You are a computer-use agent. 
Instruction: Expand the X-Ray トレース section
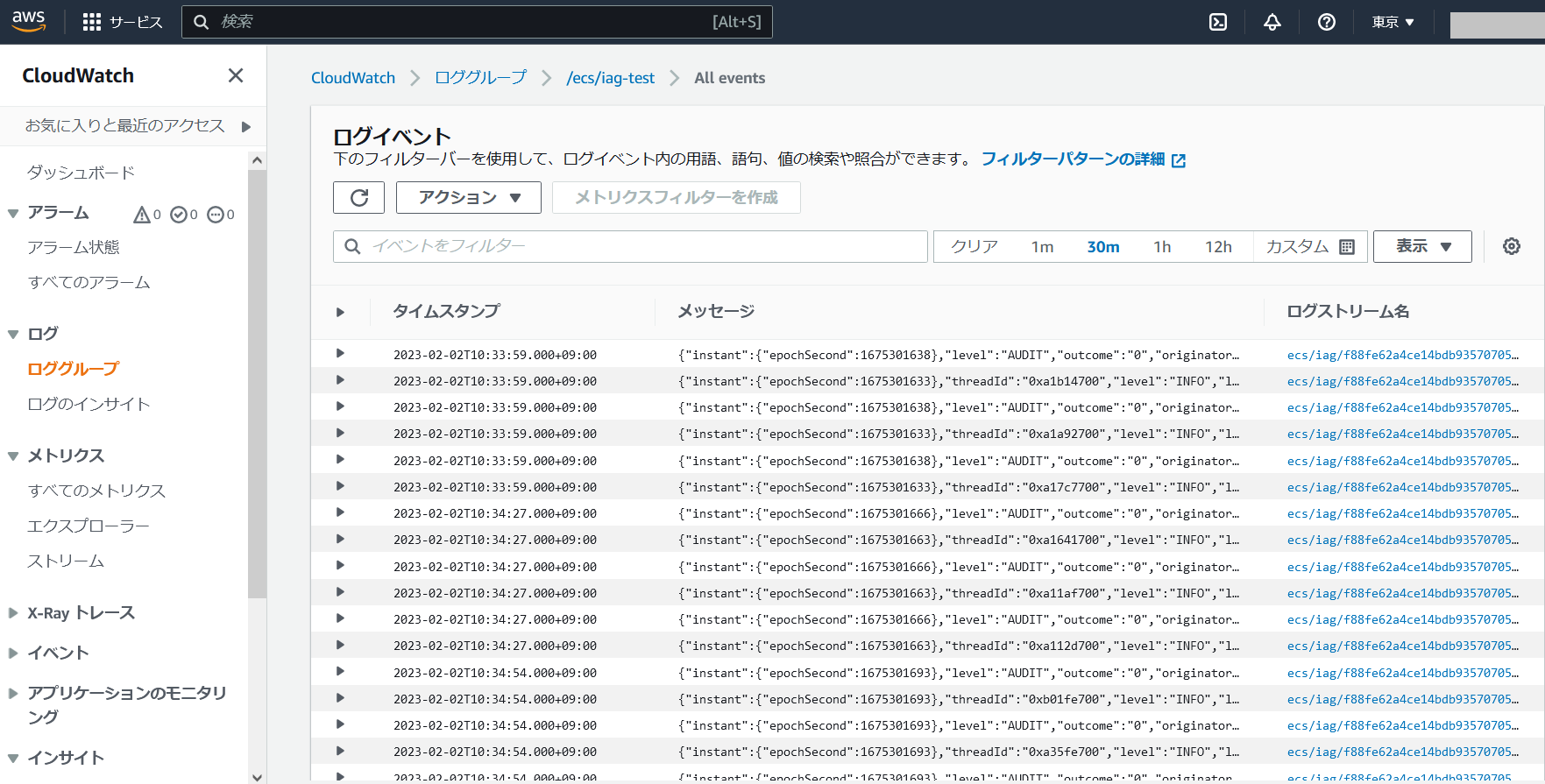[13, 613]
